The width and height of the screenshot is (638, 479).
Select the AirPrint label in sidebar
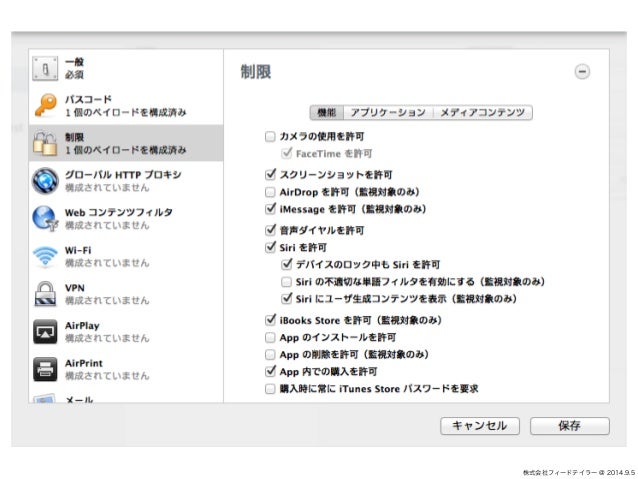tap(84, 363)
